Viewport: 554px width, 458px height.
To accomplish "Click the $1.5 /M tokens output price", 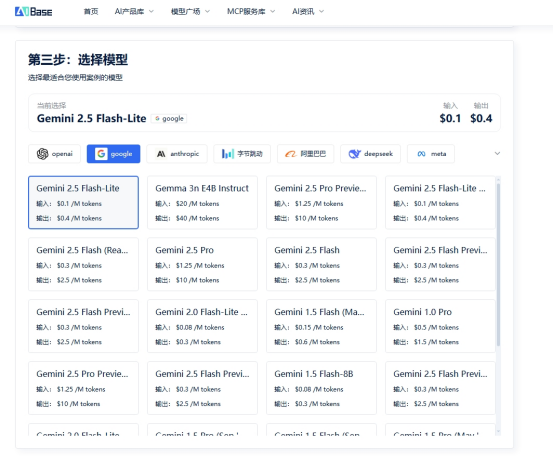I will point(436,342).
